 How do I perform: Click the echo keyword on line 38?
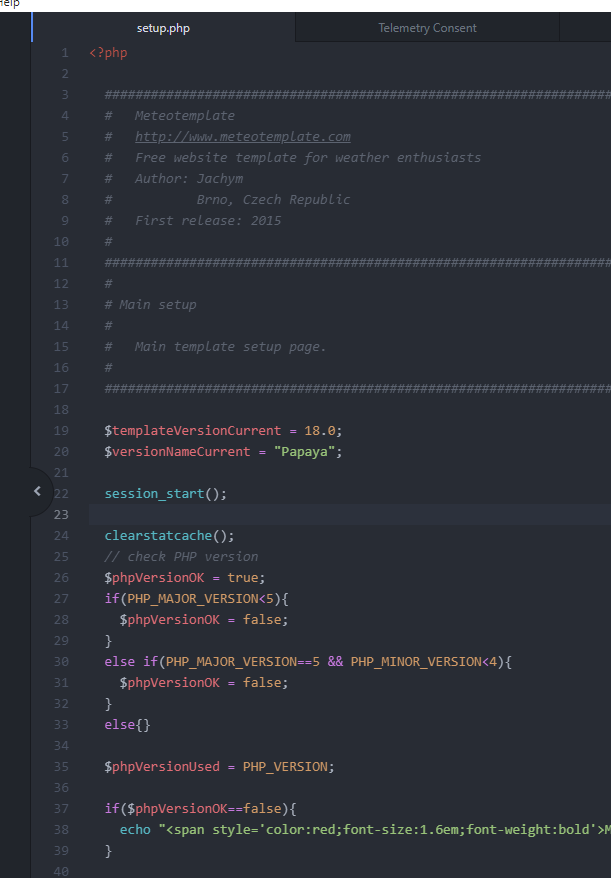point(135,830)
